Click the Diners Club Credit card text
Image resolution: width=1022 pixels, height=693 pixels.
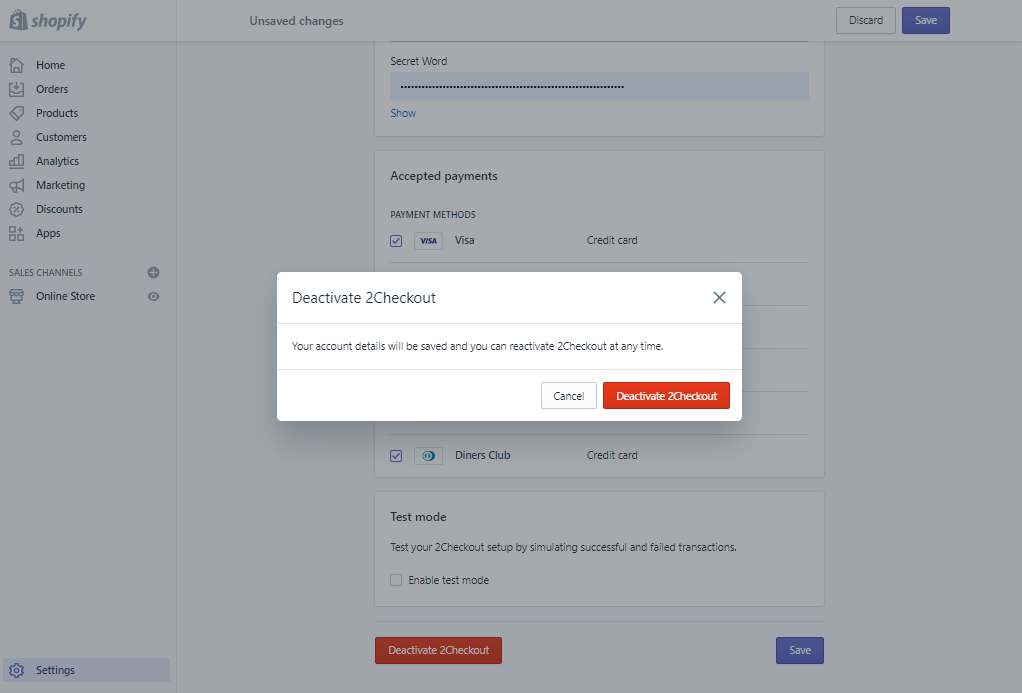pos(612,456)
